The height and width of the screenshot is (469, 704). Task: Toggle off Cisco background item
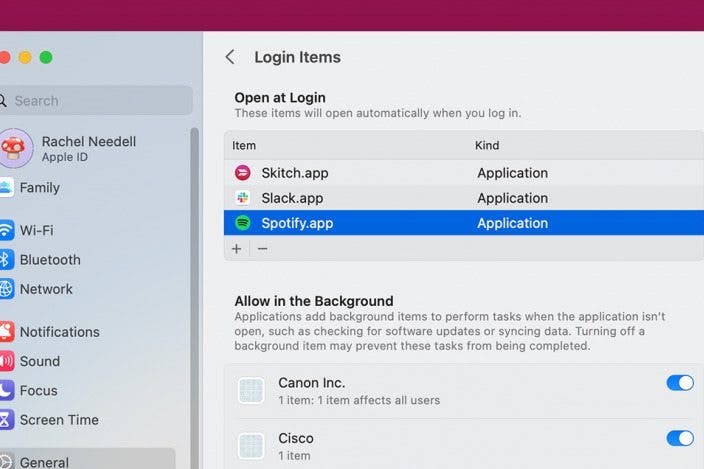click(x=680, y=438)
